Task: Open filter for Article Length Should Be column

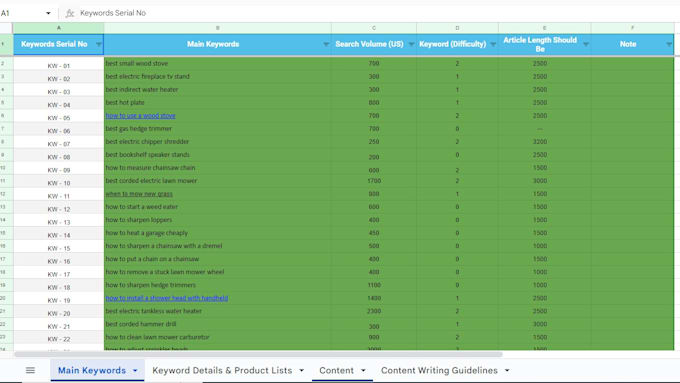Action: point(586,44)
